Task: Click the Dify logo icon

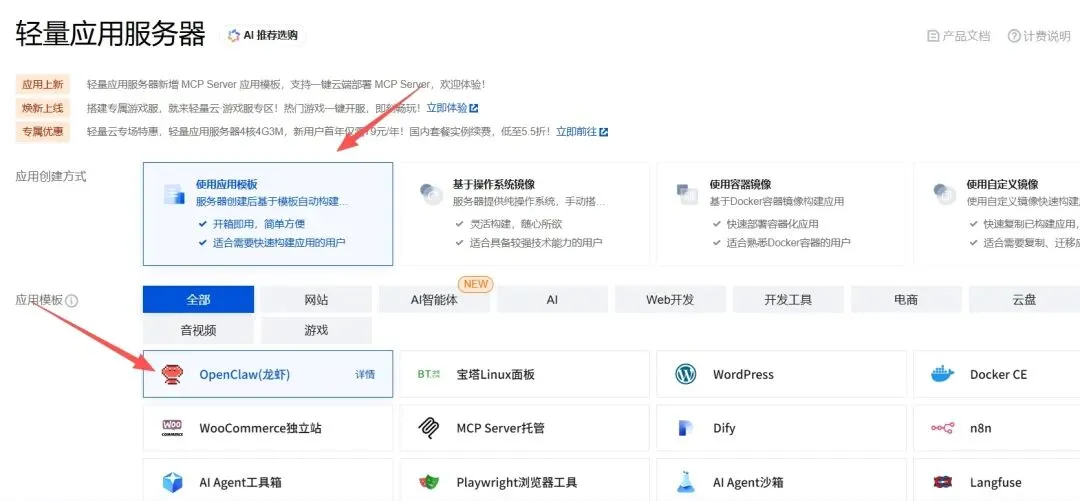Action: (686, 428)
